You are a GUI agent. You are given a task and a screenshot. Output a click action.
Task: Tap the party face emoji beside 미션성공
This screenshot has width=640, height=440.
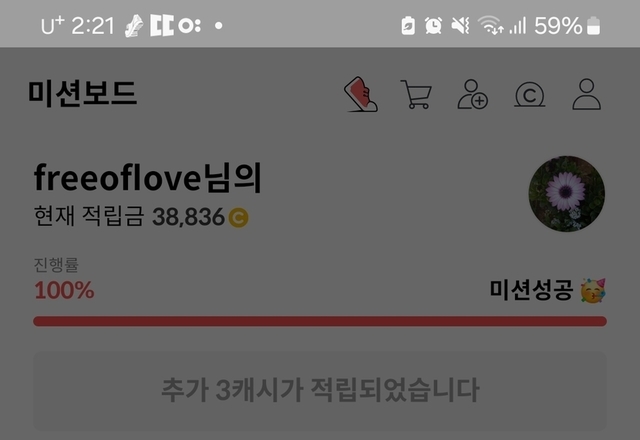593,291
